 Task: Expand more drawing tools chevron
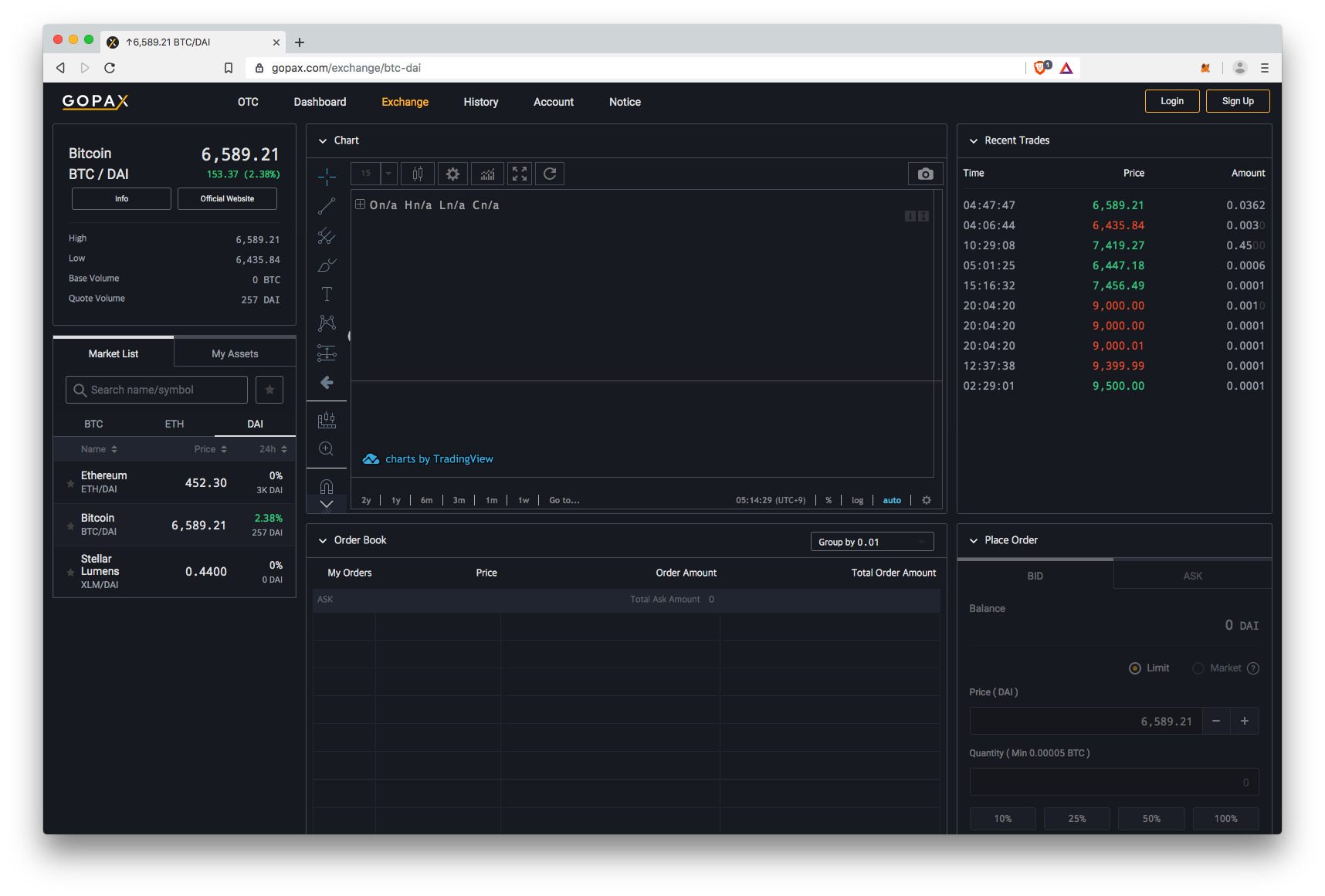click(x=327, y=504)
